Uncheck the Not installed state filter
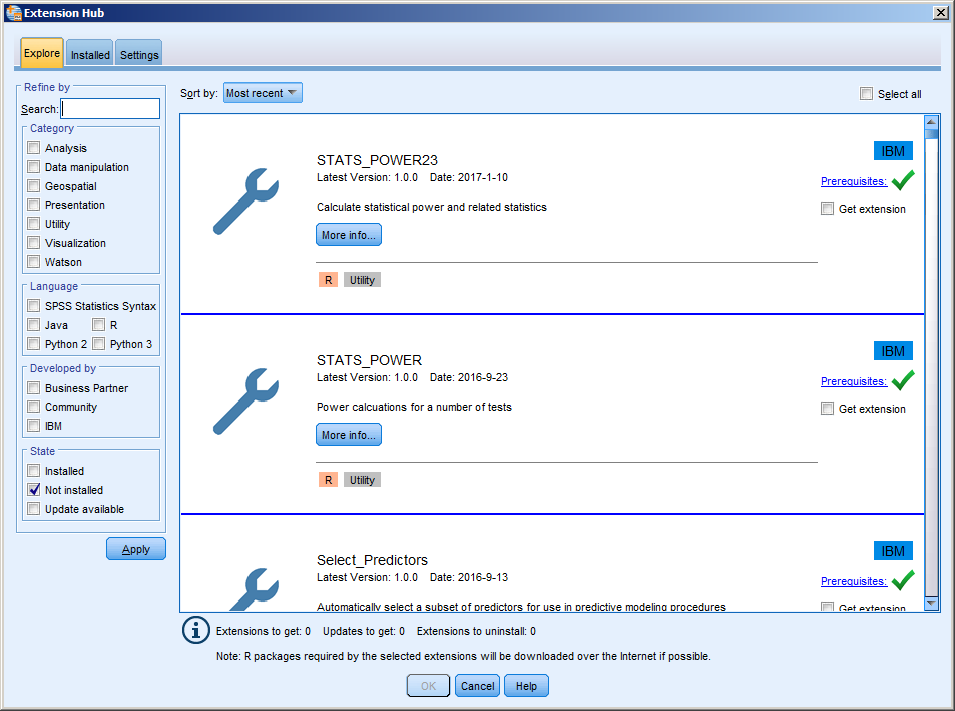 point(34,490)
